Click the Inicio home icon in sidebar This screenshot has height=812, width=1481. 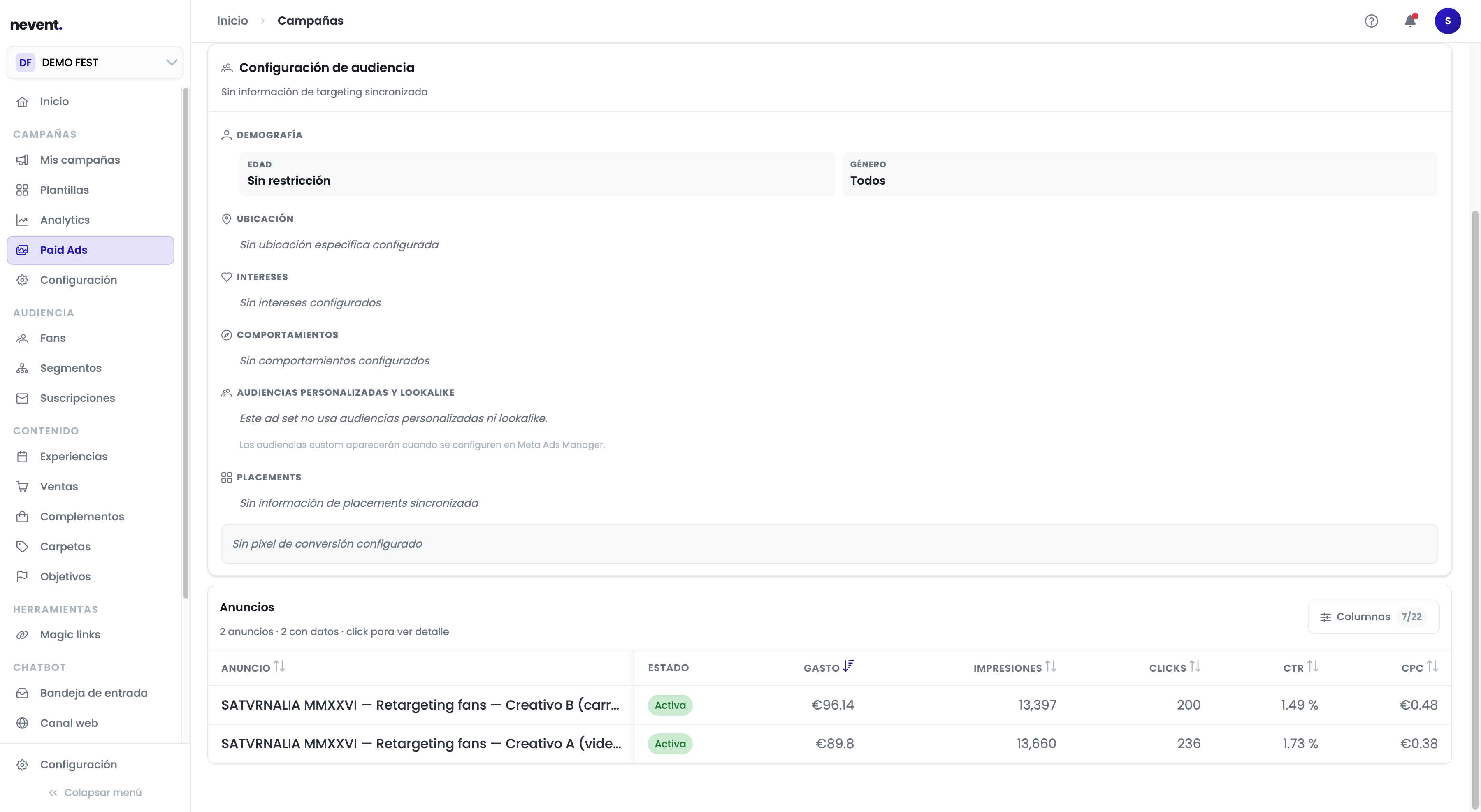(23, 102)
